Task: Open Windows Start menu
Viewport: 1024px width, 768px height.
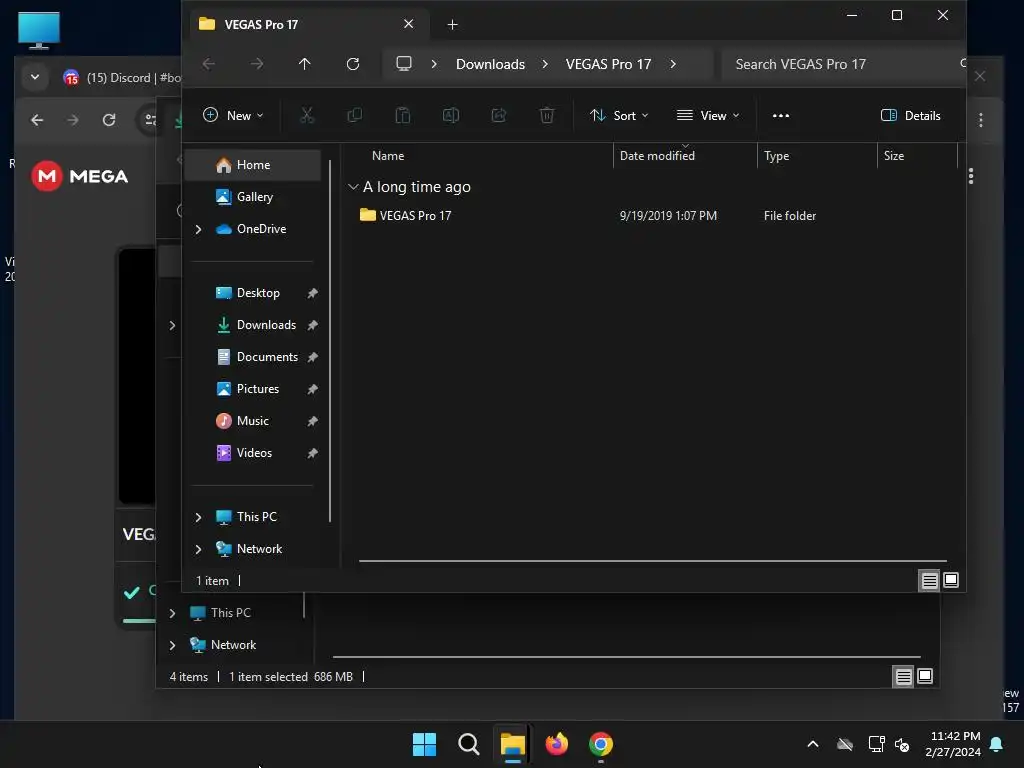Action: click(x=424, y=744)
